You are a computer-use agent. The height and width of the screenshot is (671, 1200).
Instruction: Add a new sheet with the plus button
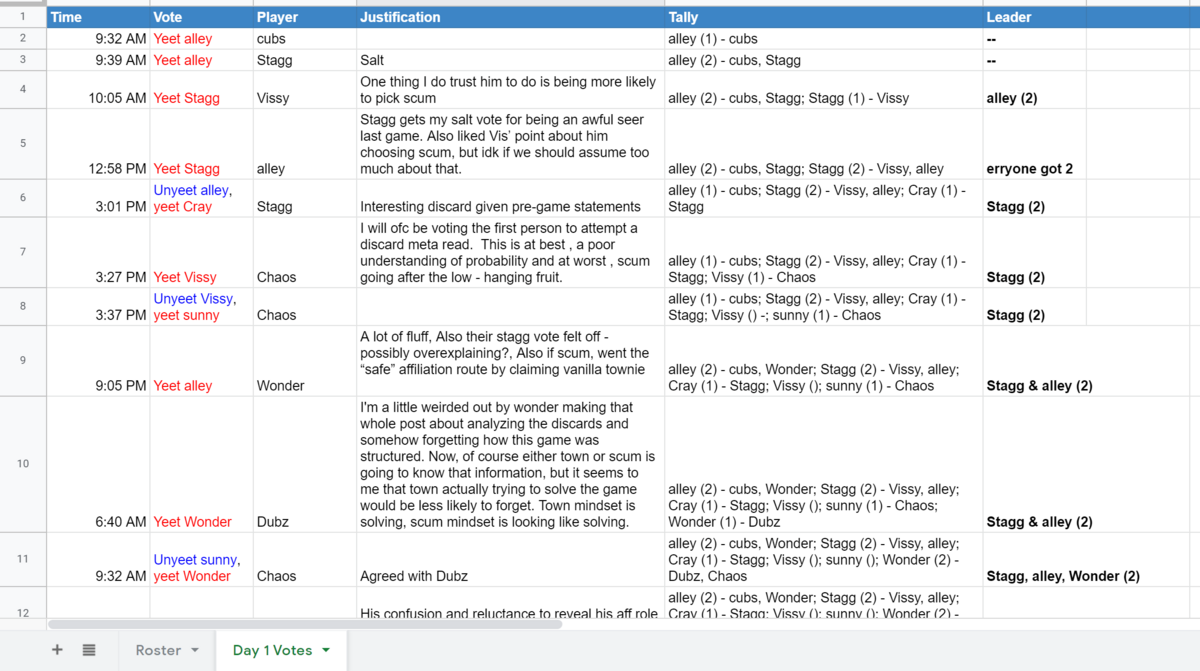(57, 650)
